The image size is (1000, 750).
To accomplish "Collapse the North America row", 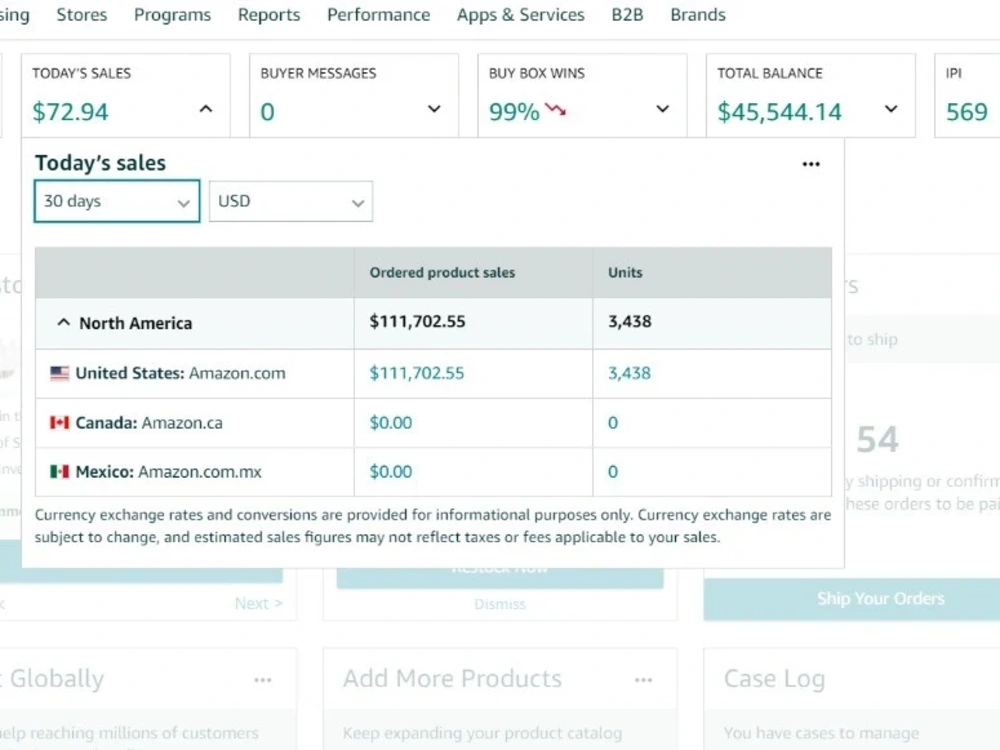I will pos(64,323).
